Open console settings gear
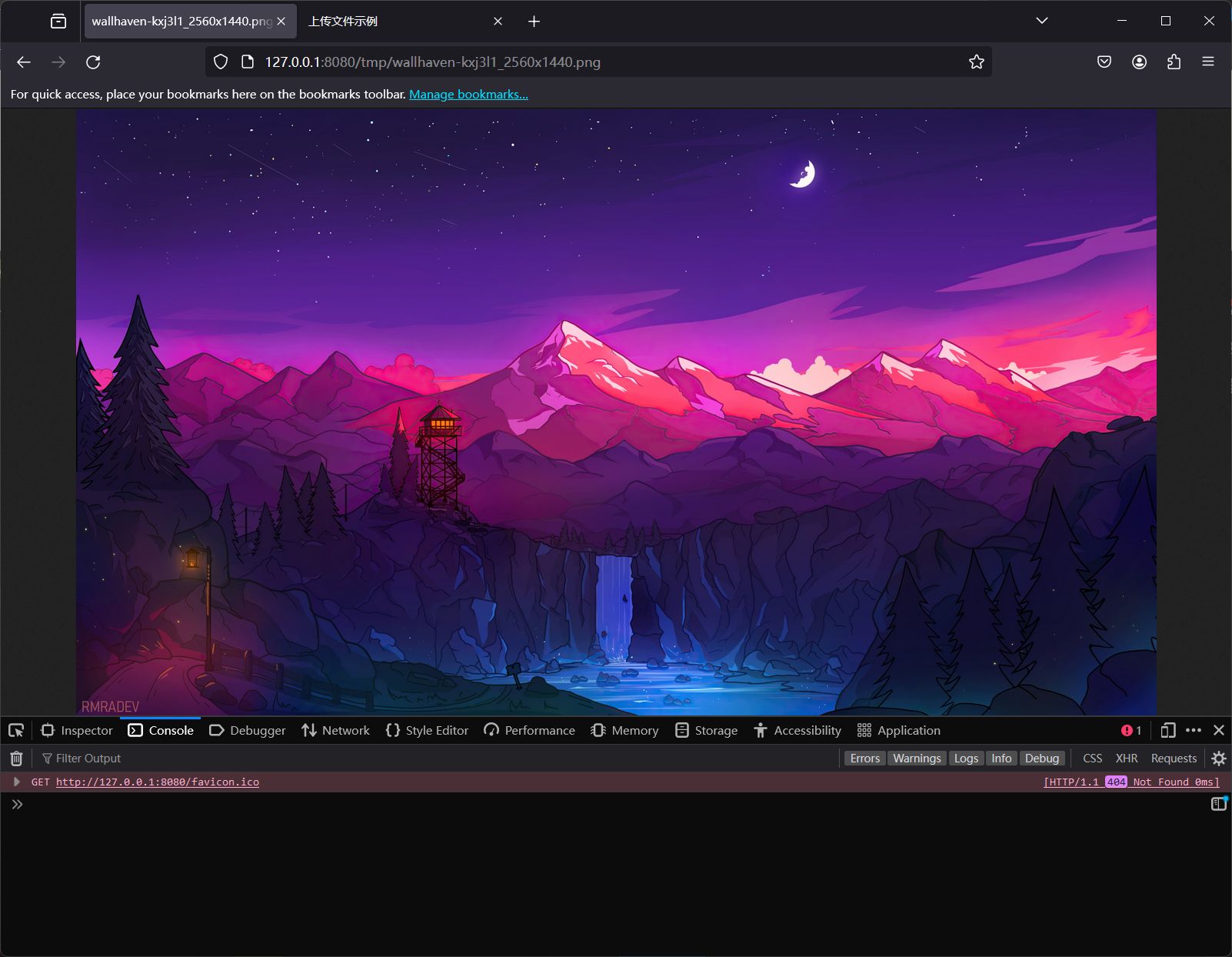Screen dimensions: 1232x957 click(1218, 759)
